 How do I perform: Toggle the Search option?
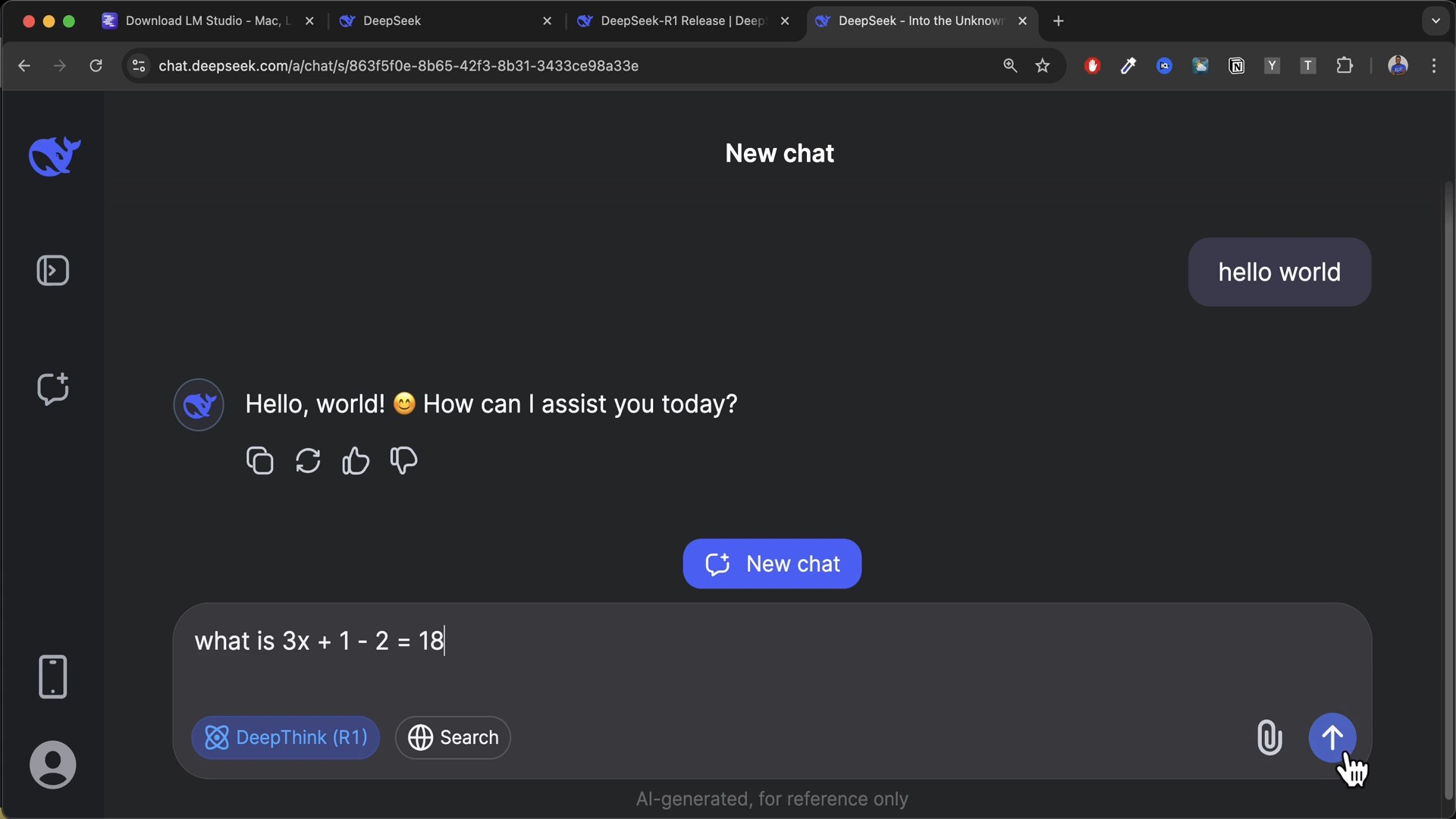[453, 737]
